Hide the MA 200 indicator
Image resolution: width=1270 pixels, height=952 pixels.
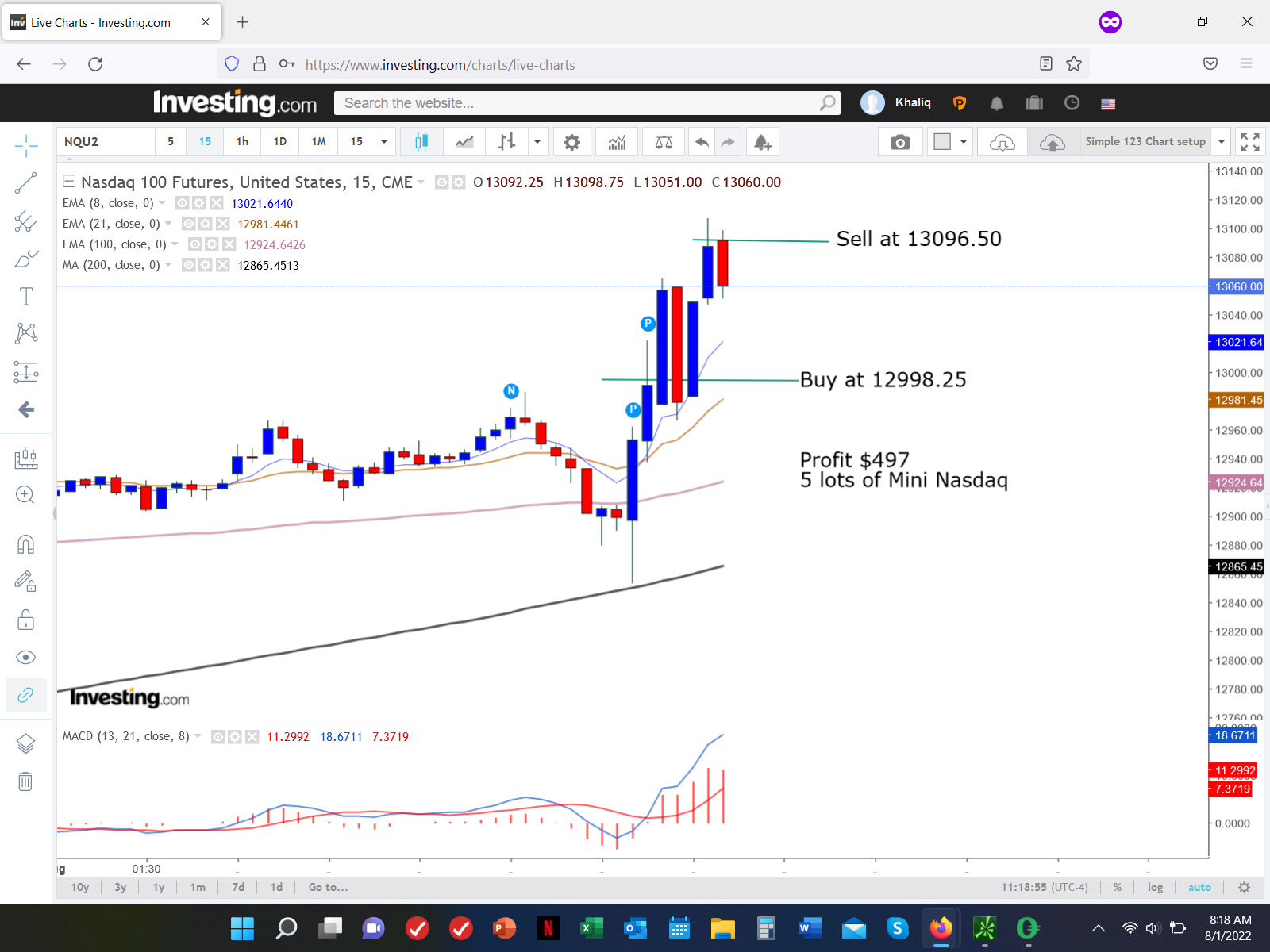[188, 265]
